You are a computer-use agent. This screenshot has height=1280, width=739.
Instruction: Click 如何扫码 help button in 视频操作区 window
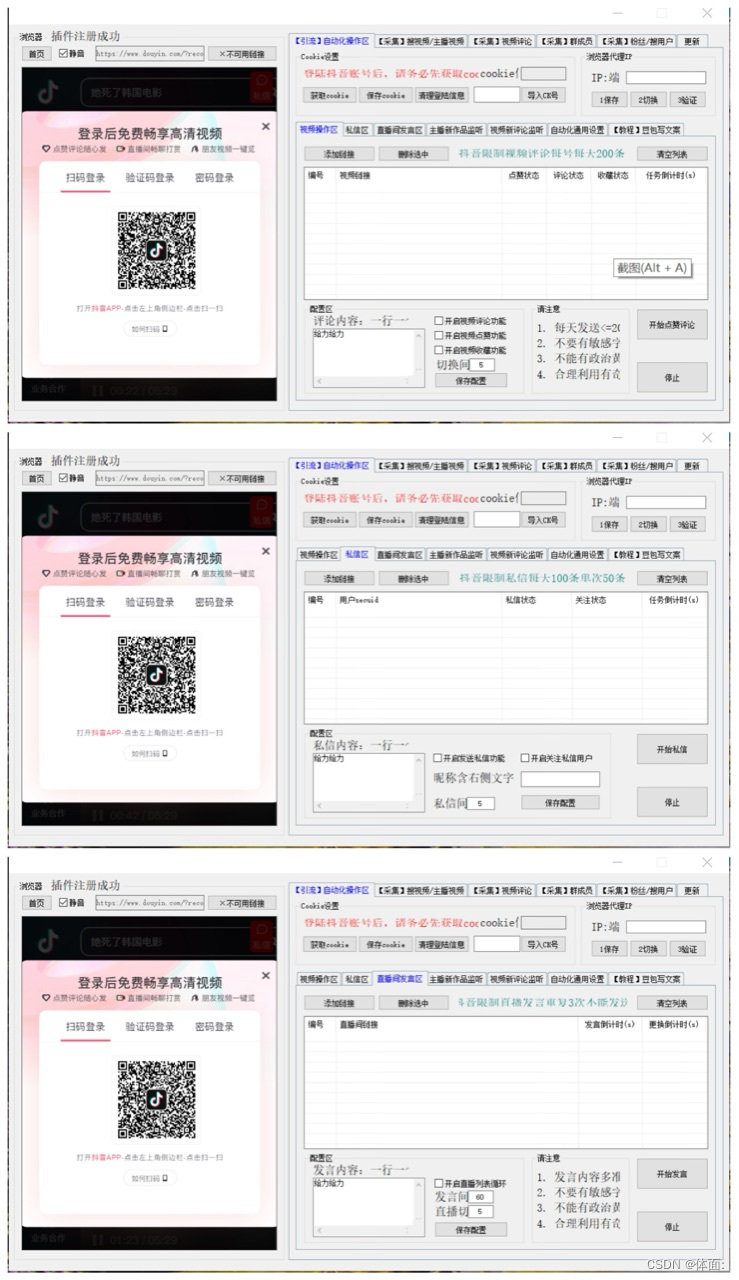click(x=151, y=328)
